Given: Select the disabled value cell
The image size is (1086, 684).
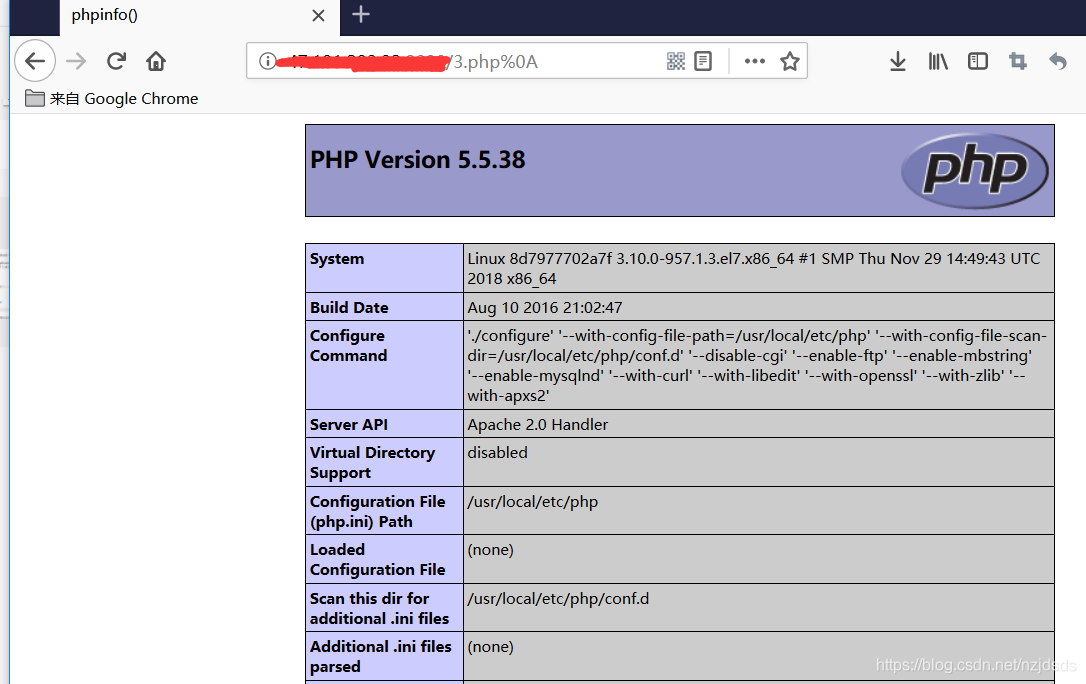Looking at the screenshot, I should (x=758, y=462).
